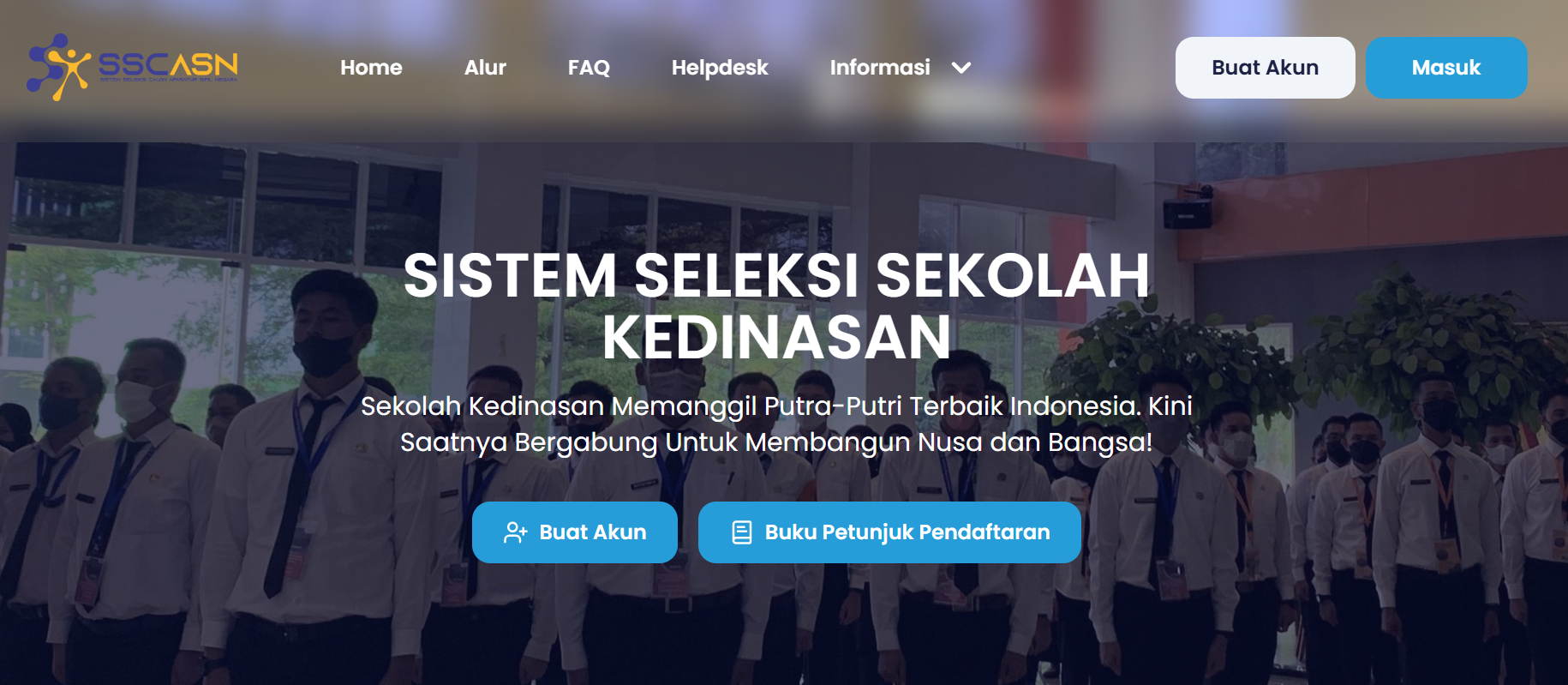Click the Saatnya Bergabung subtitle line
1568x685 pixels.
click(x=776, y=442)
